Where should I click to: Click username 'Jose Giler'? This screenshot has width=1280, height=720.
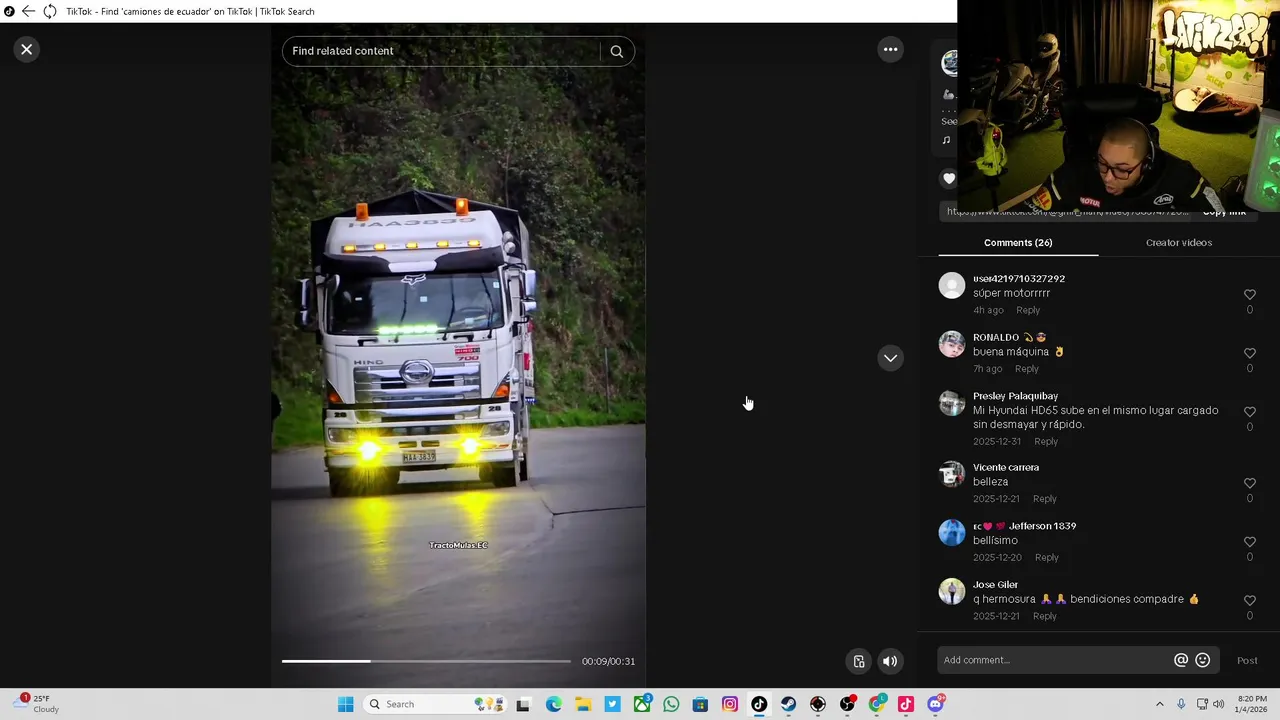(x=995, y=585)
